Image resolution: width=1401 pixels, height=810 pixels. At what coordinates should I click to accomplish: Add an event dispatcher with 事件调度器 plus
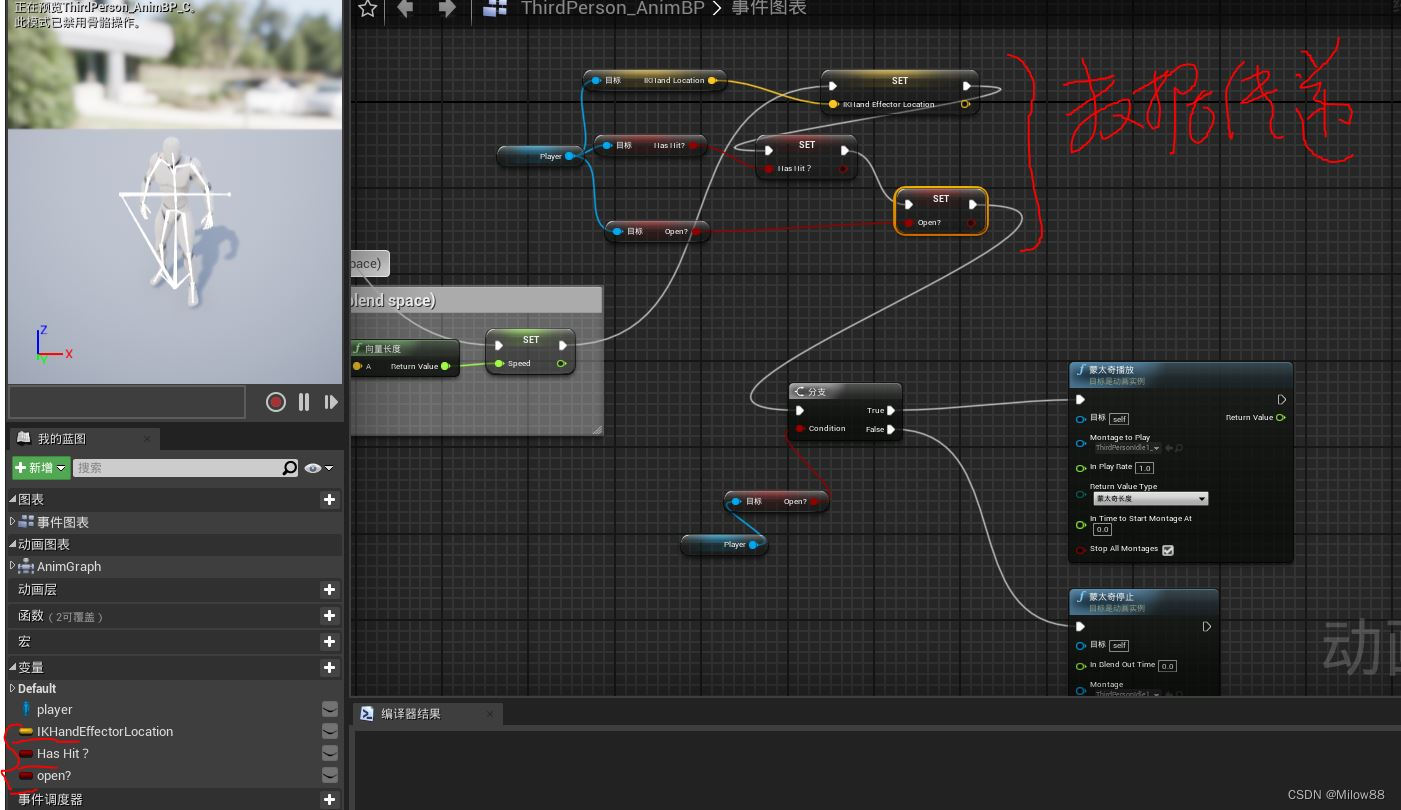pos(329,799)
